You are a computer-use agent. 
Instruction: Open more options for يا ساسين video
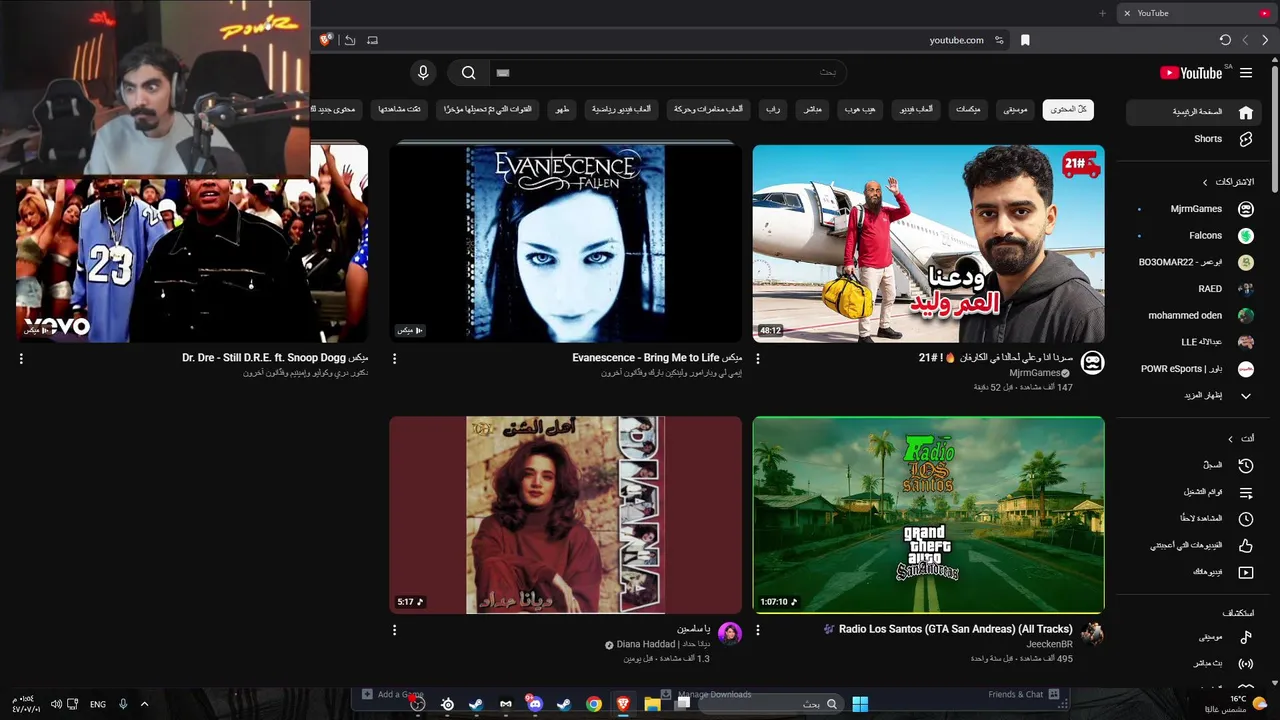coord(394,630)
